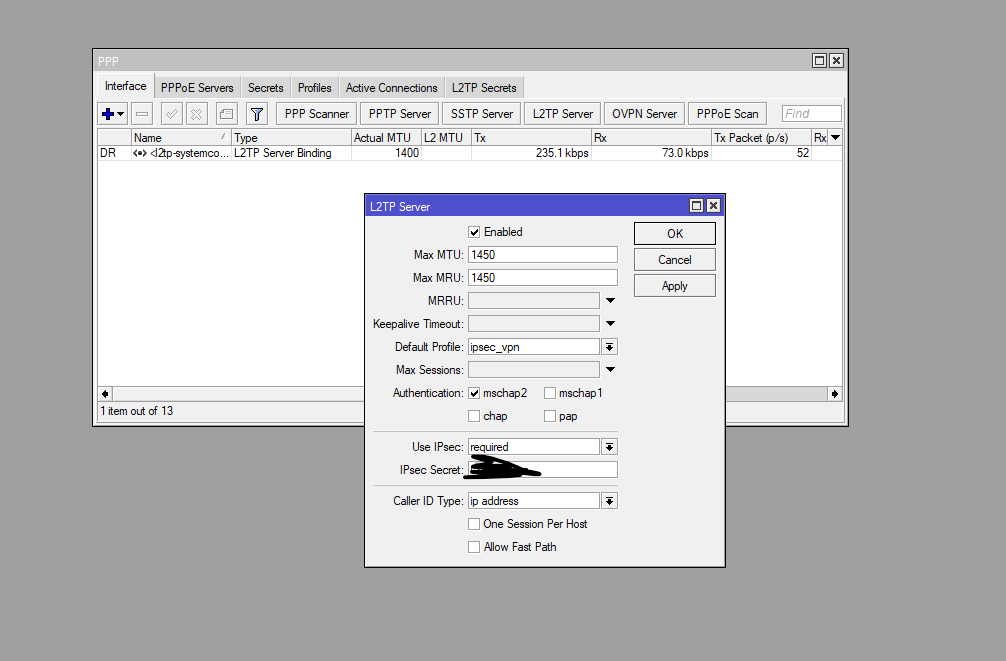The height and width of the screenshot is (661, 1006).
Task: Click the Apply button in L2TP Server
Action: coord(674,286)
